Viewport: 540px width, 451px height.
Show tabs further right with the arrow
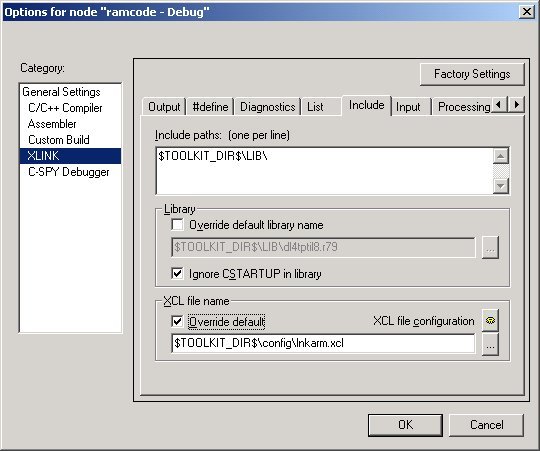516,104
